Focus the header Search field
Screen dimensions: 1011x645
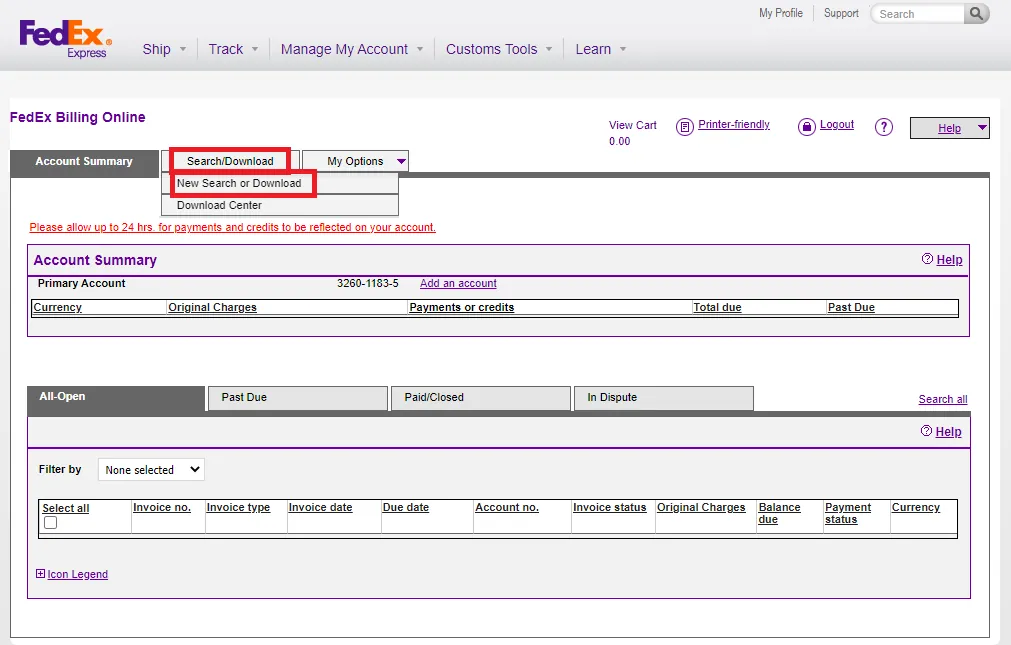pyautogui.click(x=918, y=14)
